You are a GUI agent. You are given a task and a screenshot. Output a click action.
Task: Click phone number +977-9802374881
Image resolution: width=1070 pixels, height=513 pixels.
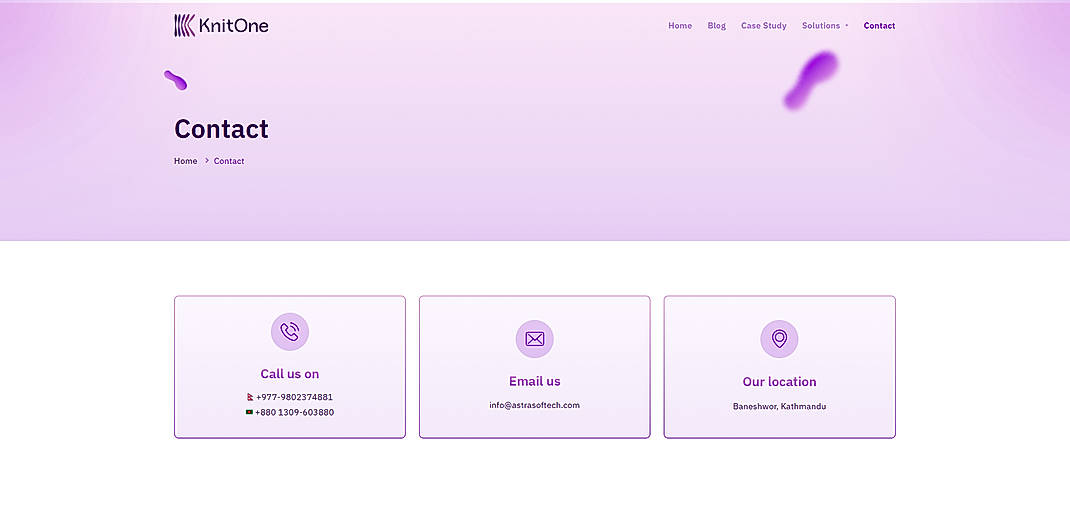point(294,397)
